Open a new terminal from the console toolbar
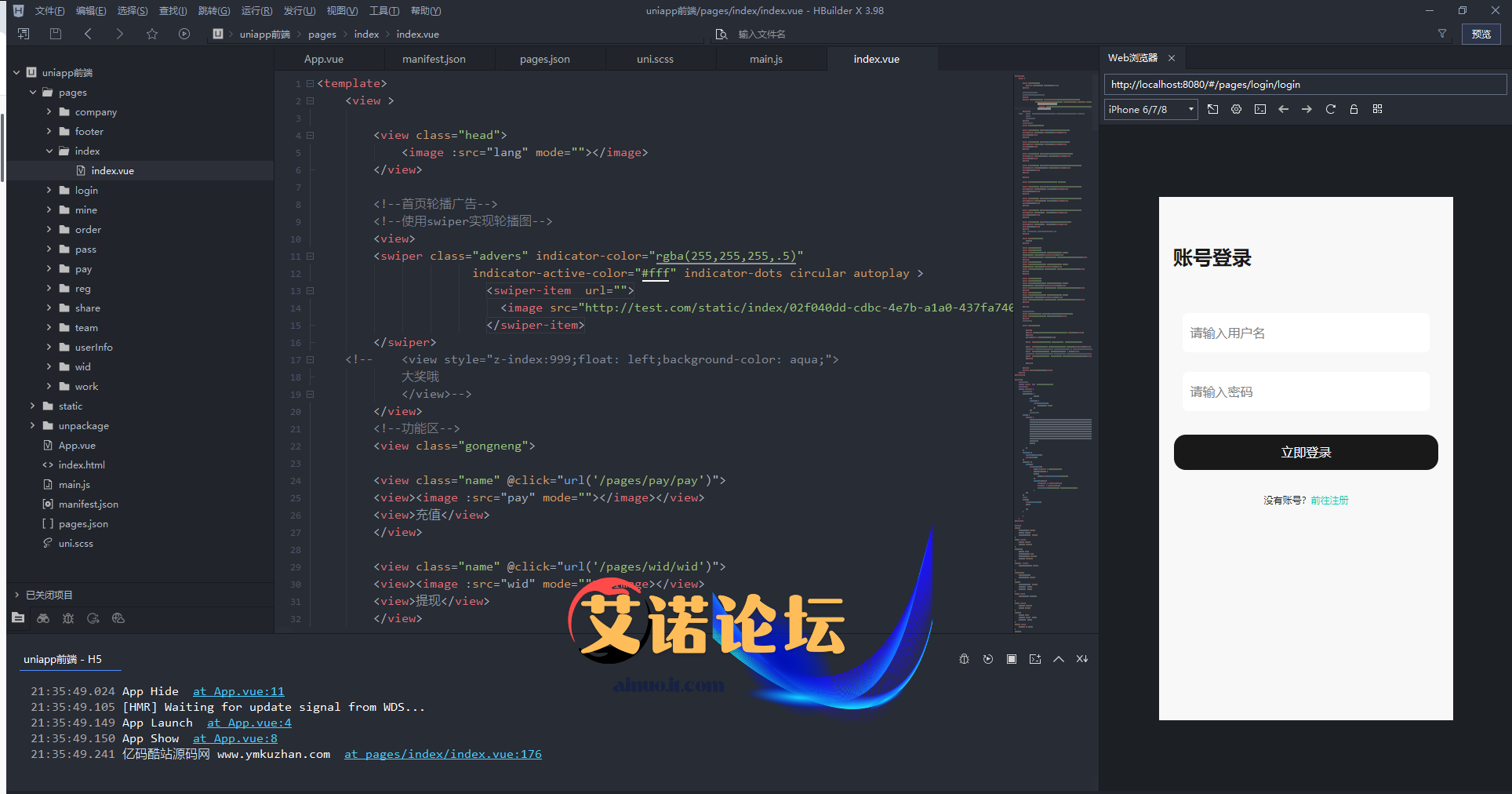Viewport: 1512px width, 794px height. [x=1035, y=659]
